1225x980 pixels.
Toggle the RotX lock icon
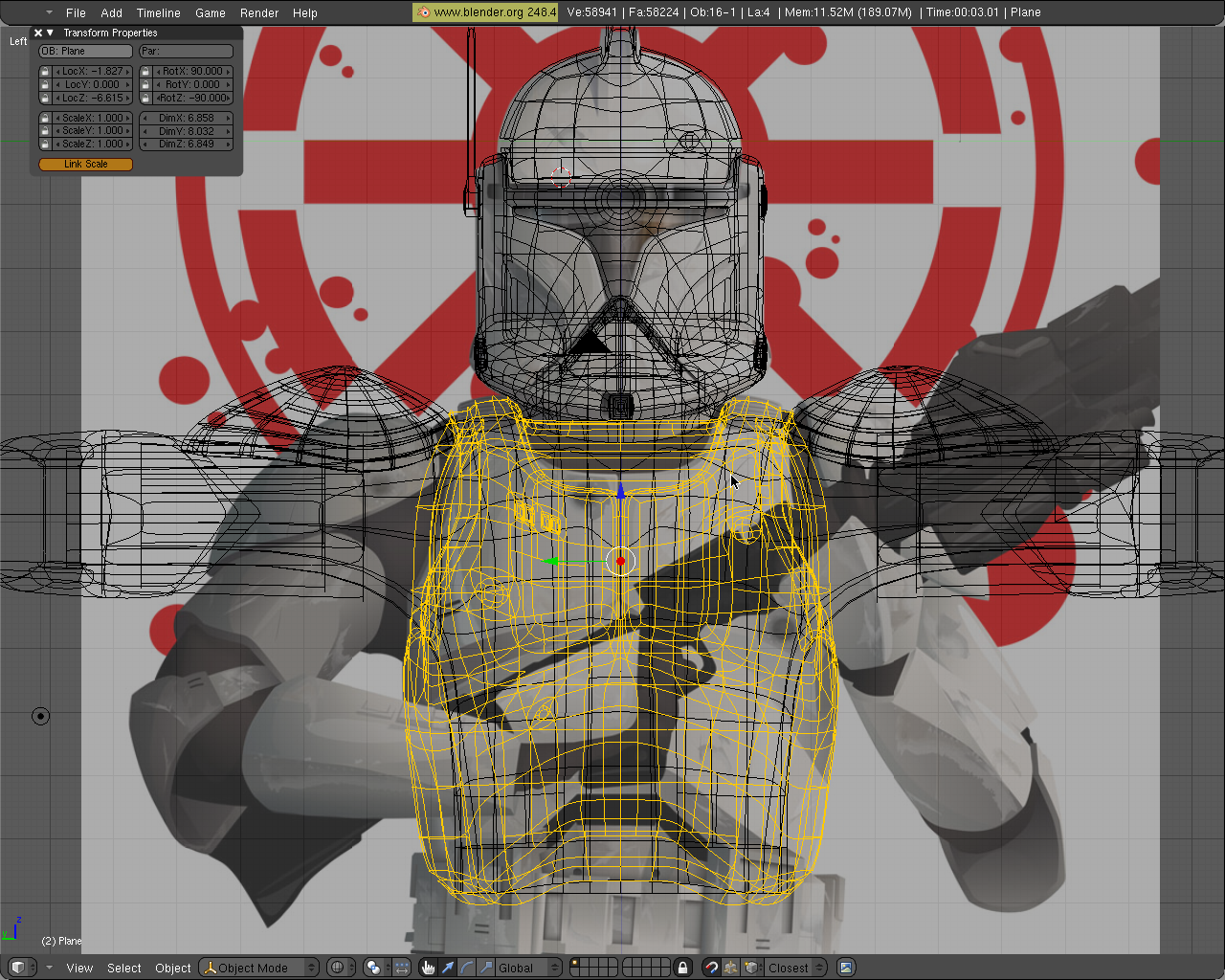pos(145,72)
